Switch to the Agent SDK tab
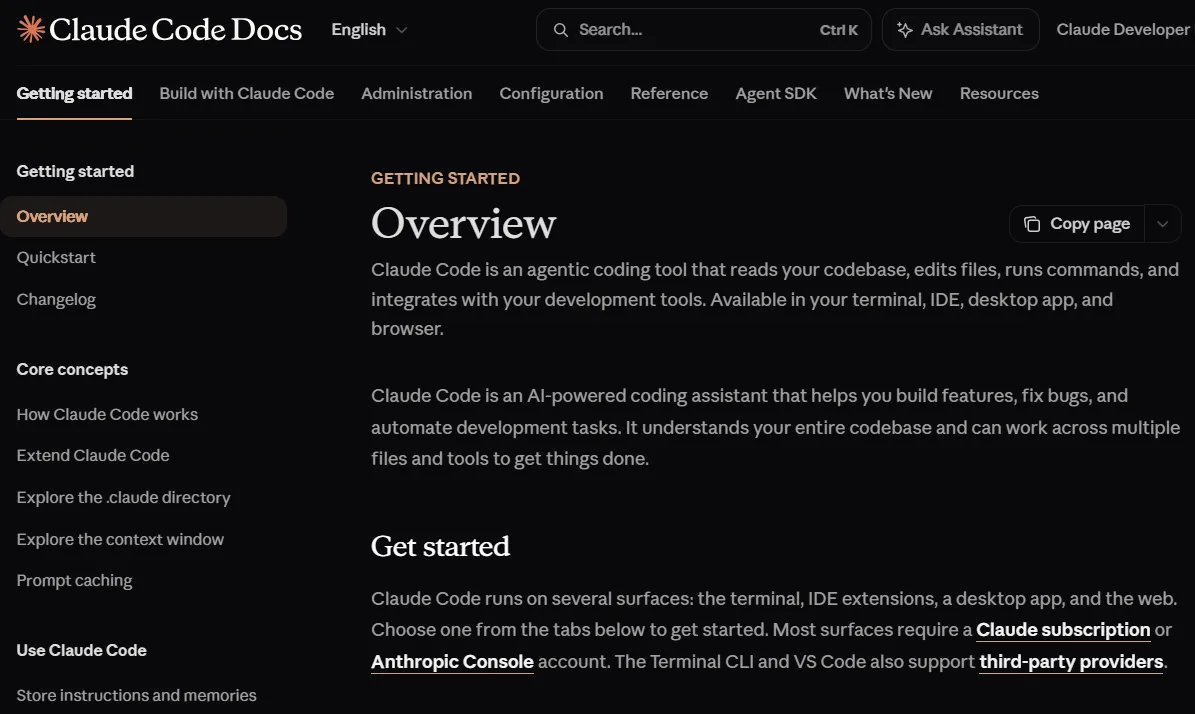Screen dimensions: 1195x714 click(776, 93)
